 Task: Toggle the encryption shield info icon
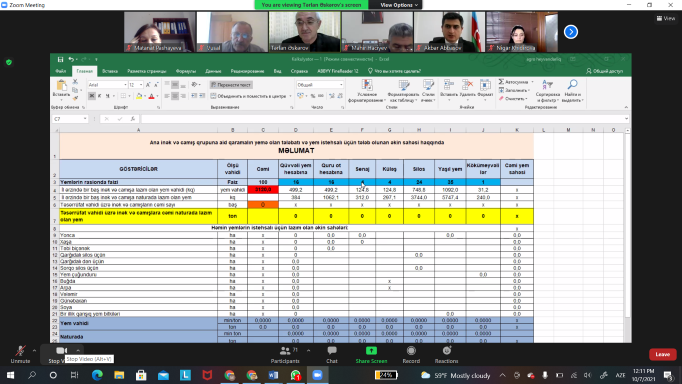(x=9, y=62)
